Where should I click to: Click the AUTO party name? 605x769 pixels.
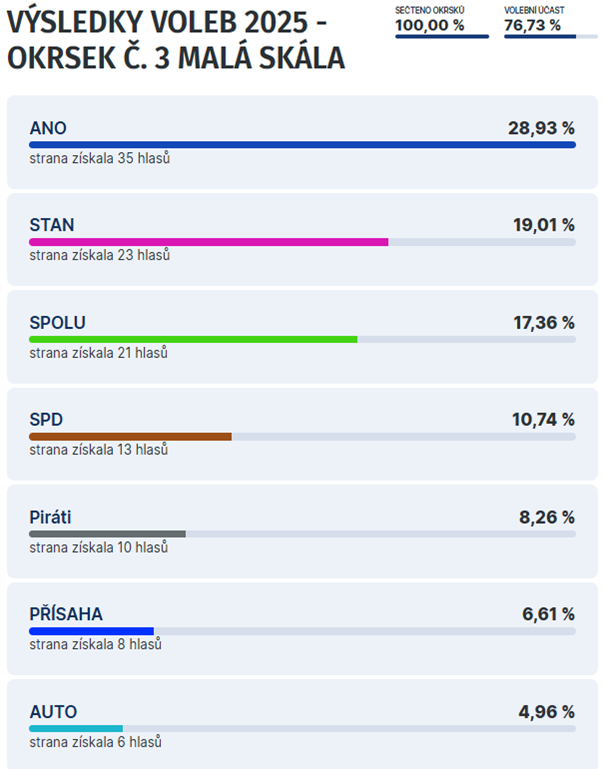(53, 712)
